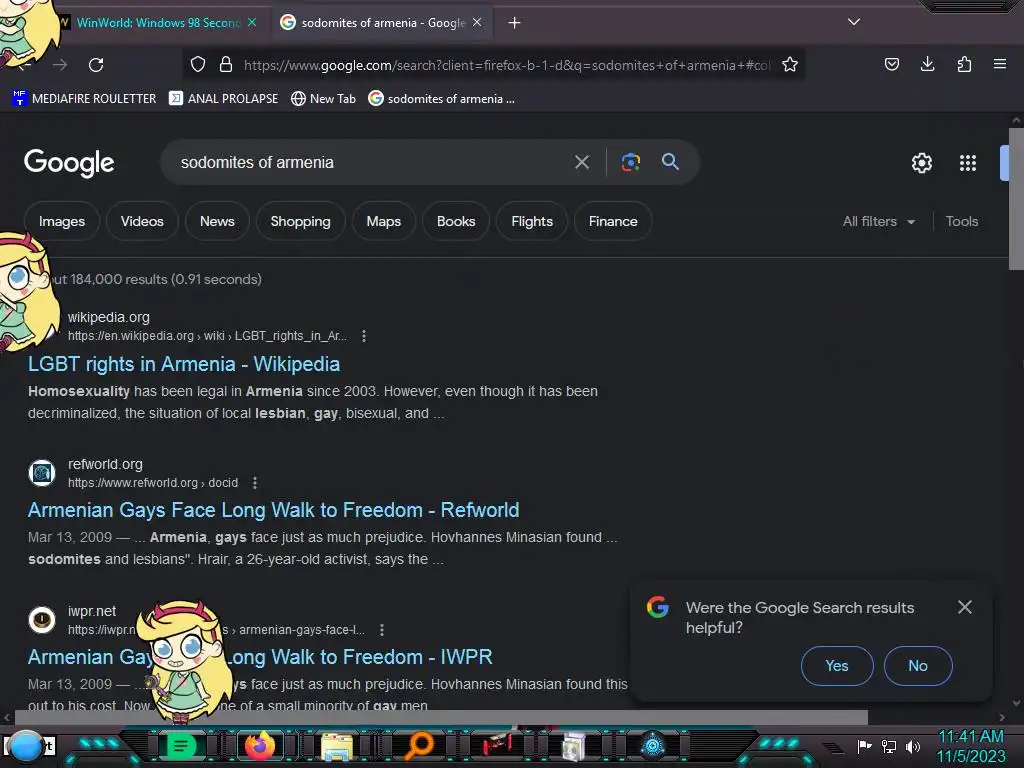1024x768 pixels.
Task: Open the extensions puzzle icon
Action: click(964, 64)
